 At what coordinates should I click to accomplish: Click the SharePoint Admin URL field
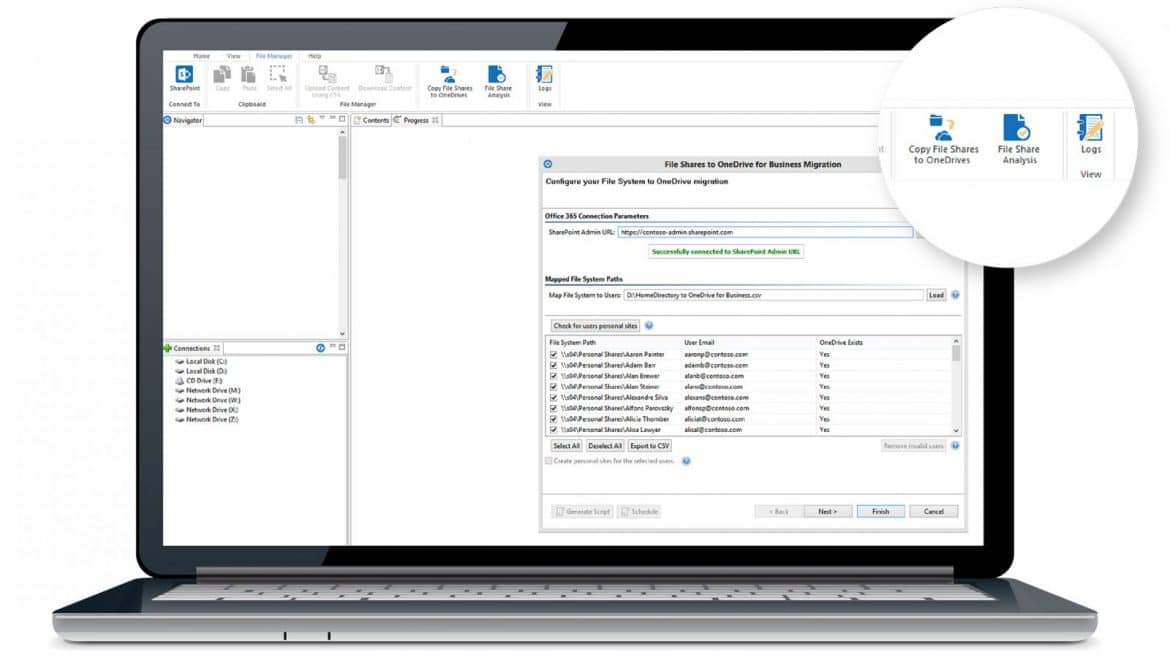pyautogui.click(x=765, y=232)
